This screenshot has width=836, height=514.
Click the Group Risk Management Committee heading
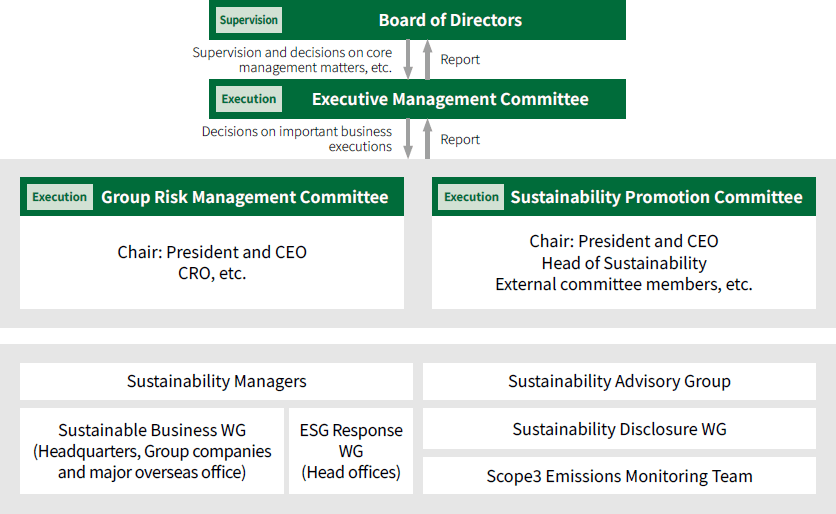click(244, 197)
